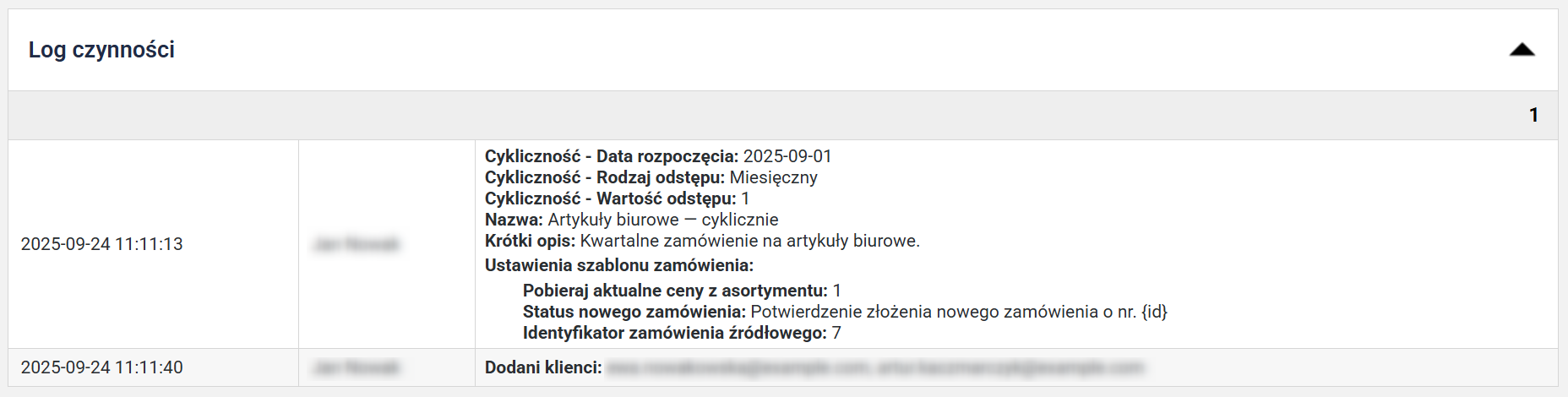The height and width of the screenshot is (397, 1568).
Task: Click the name Artykuły biurowe — cyklicznie
Action: click(663, 220)
